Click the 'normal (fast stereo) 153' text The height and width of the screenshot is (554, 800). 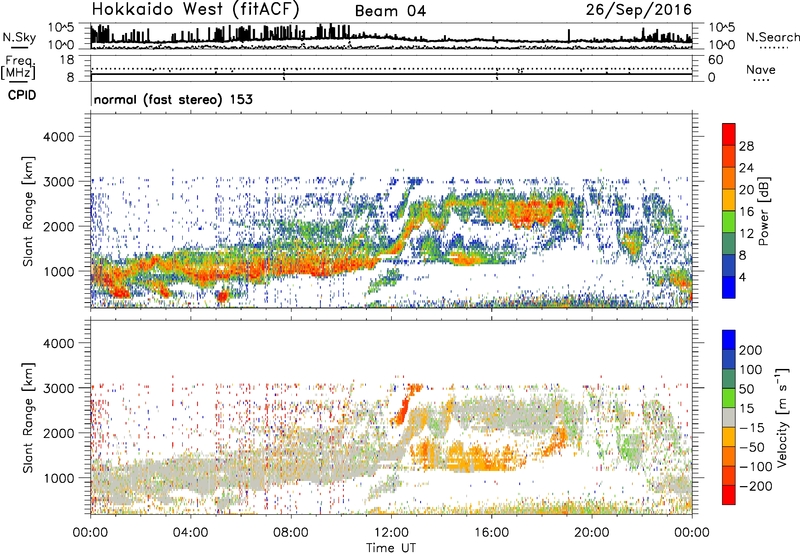click(173, 99)
